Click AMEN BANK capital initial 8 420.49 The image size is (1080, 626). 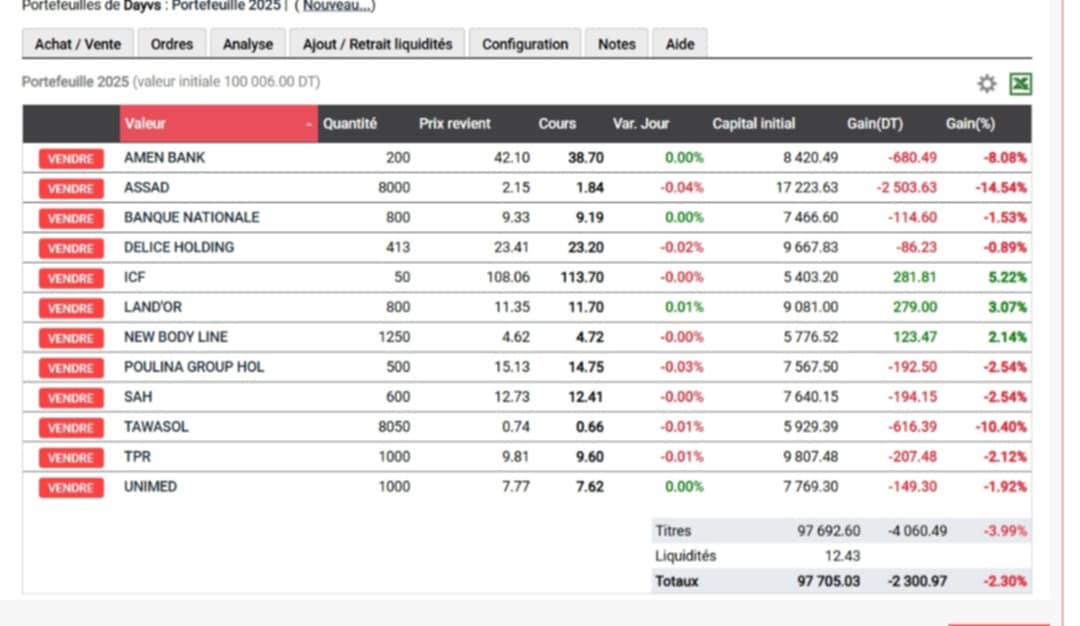tap(811, 158)
